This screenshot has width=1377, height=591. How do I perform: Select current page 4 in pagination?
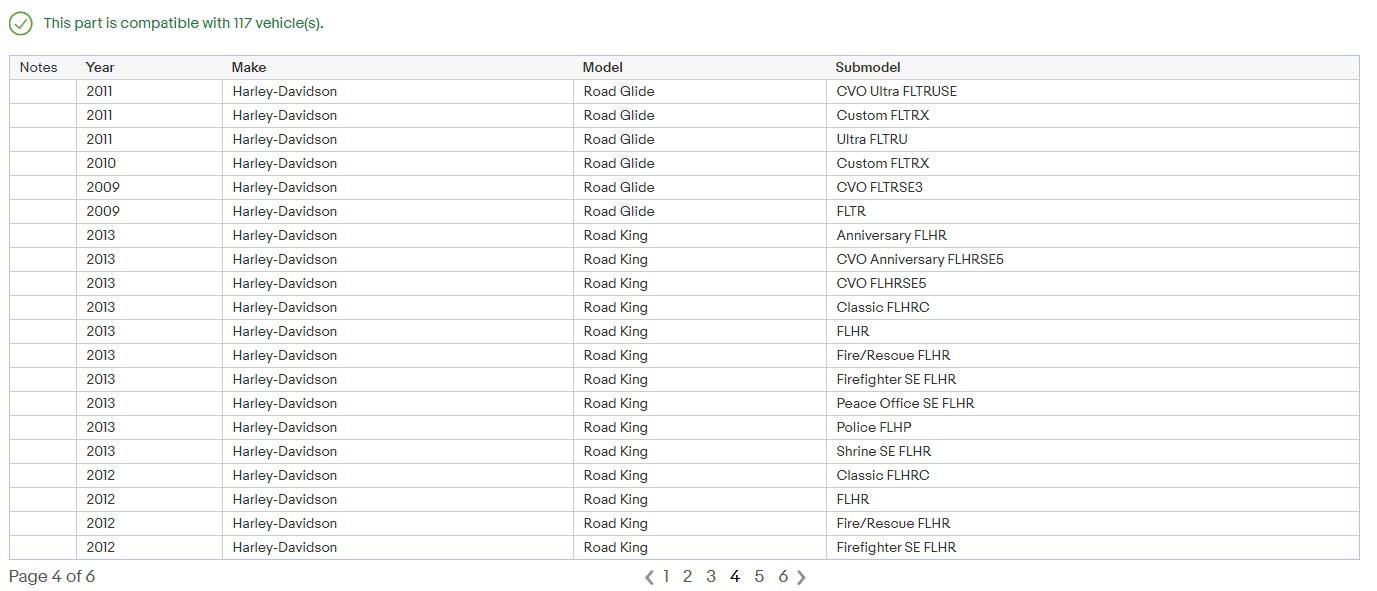(735, 576)
